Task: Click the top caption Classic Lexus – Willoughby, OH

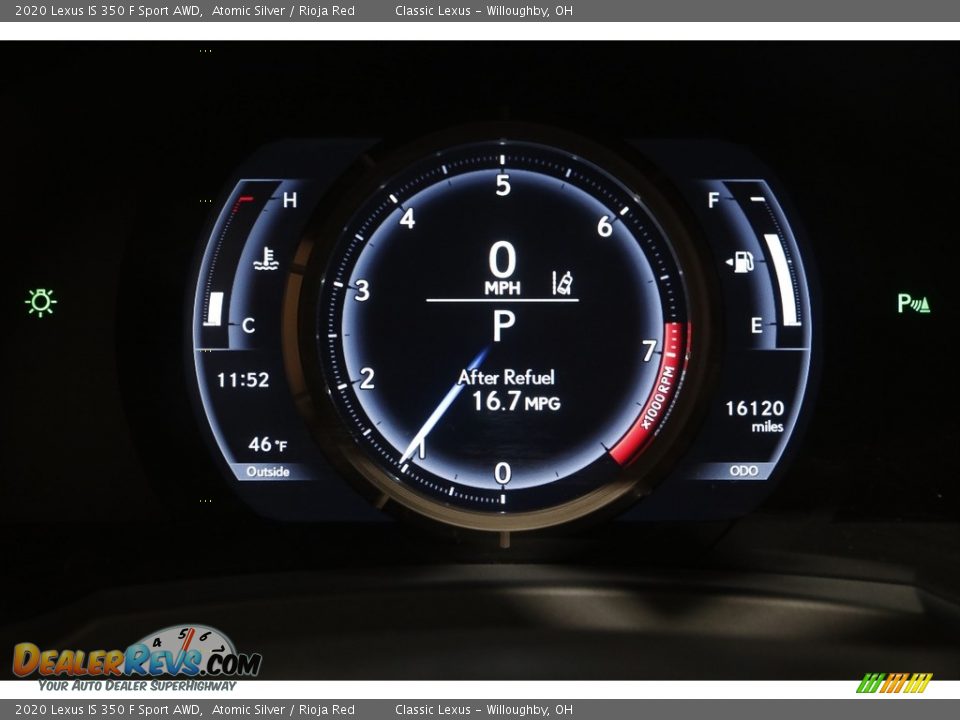Action: [x=484, y=10]
